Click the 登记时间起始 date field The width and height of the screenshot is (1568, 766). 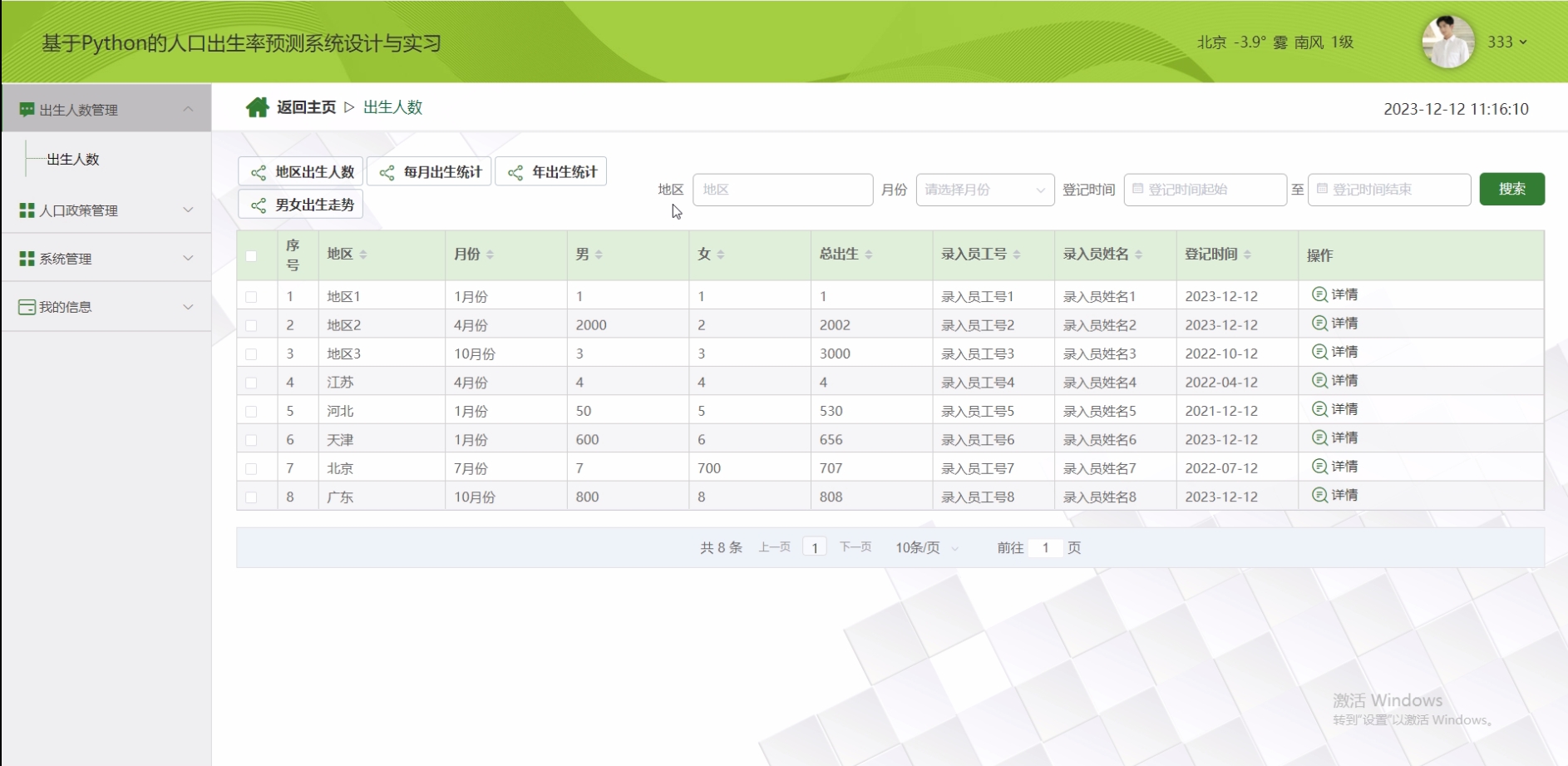pyautogui.click(x=1205, y=190)
